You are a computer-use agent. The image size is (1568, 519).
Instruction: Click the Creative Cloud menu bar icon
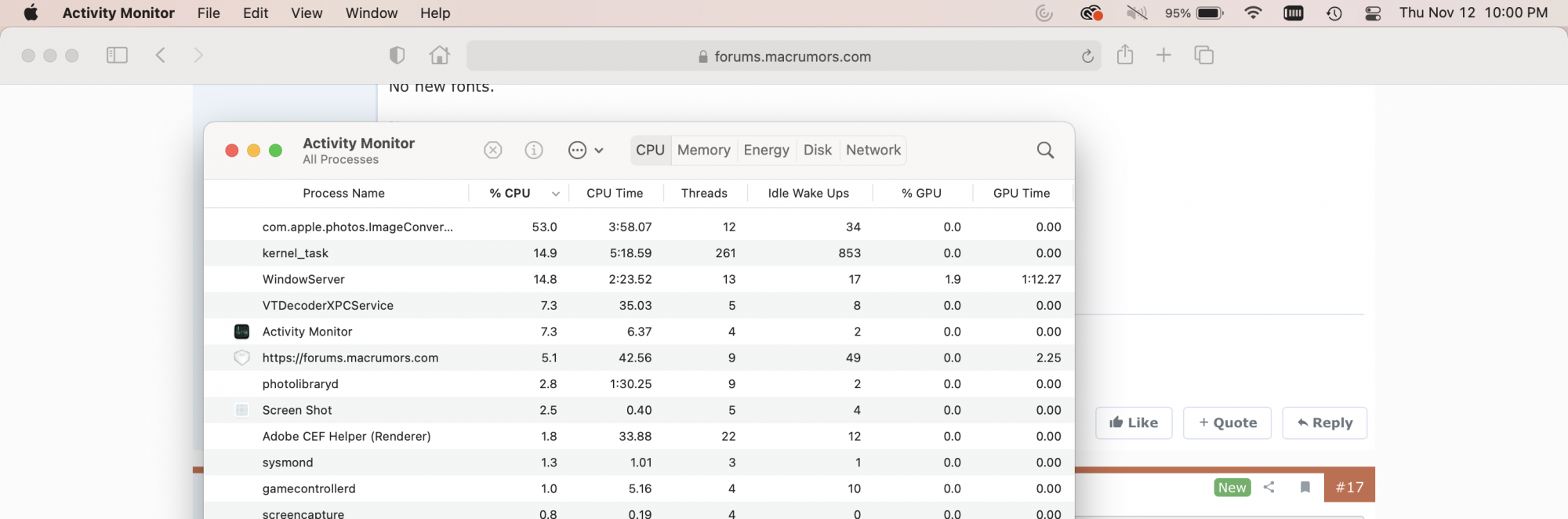click(x=1091, y=13)
